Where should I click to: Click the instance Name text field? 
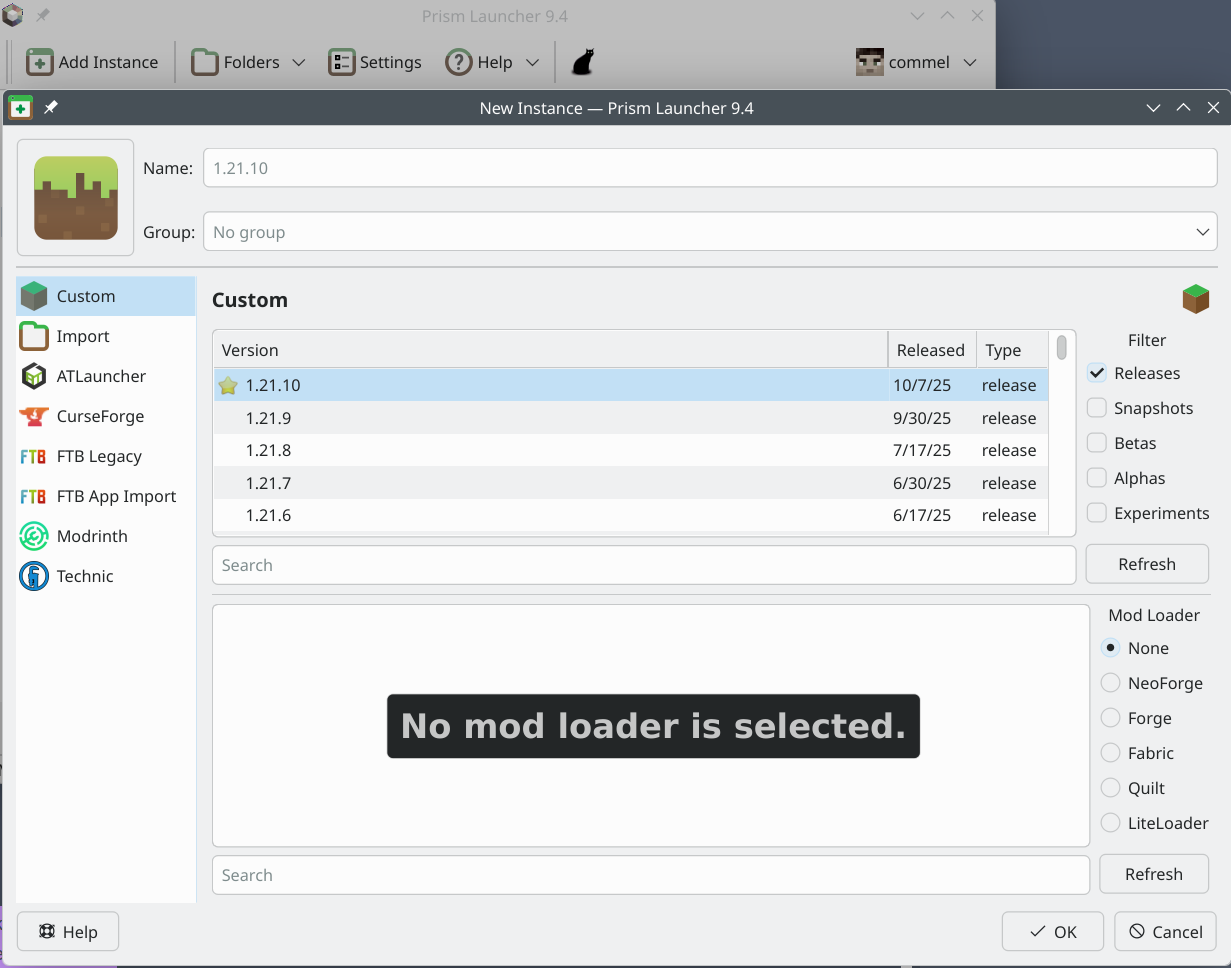point(709,168)
